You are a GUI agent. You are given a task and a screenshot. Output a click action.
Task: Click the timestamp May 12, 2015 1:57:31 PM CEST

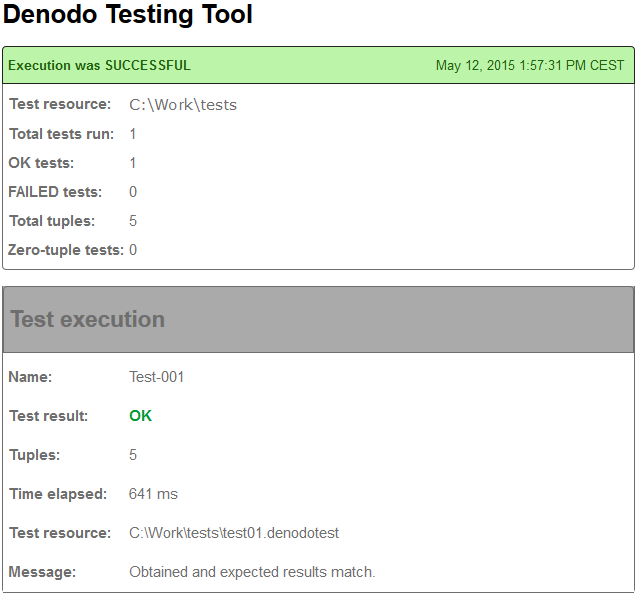tap(530, 65)
